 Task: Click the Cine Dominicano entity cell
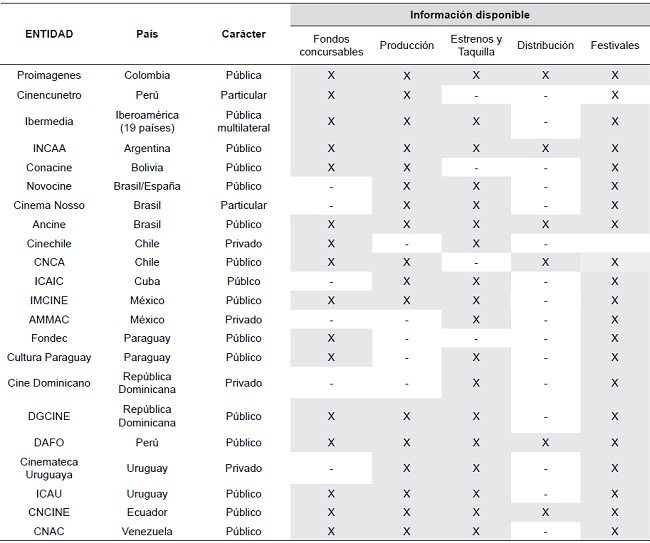point(49,383)
